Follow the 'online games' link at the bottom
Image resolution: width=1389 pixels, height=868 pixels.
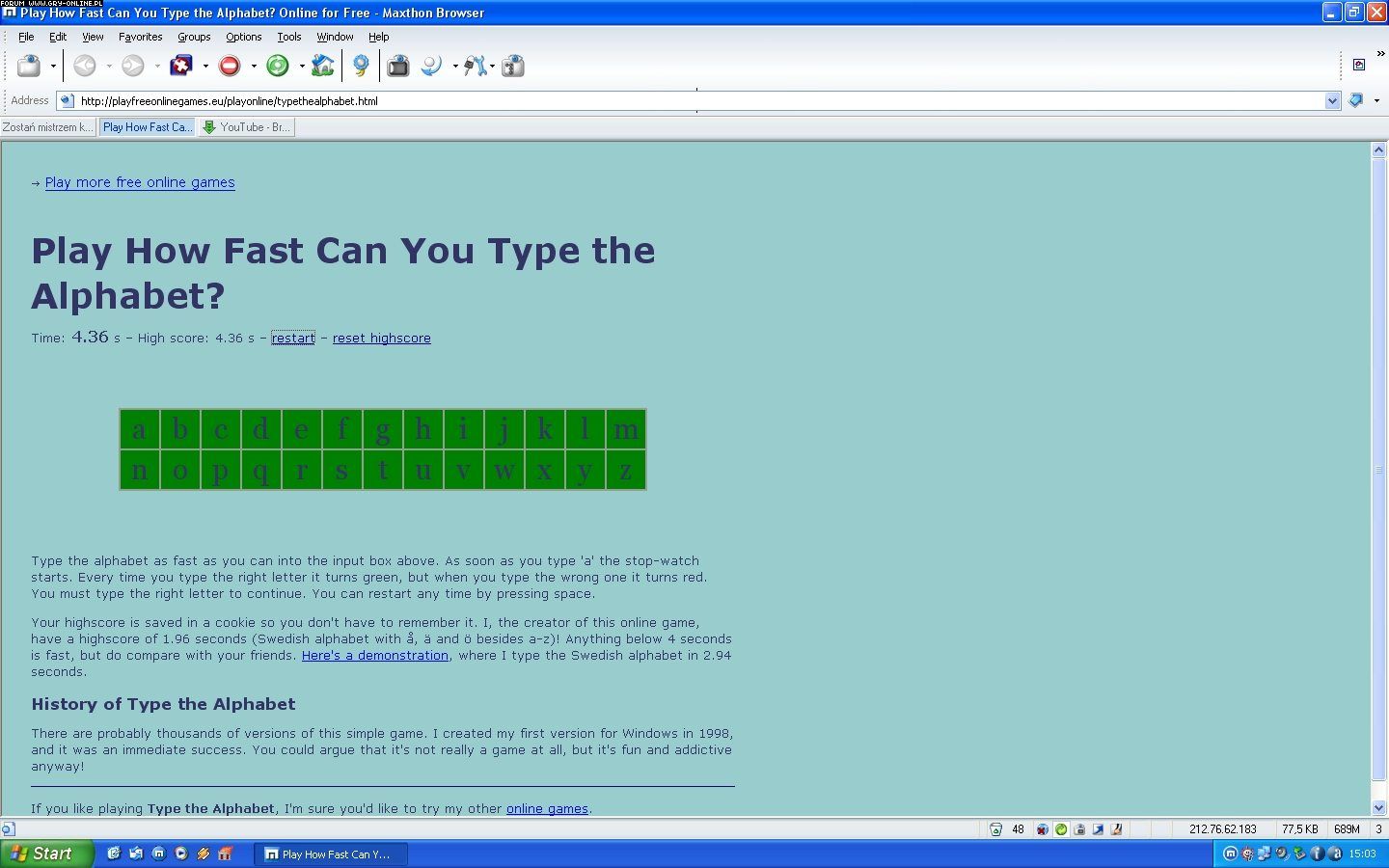click(547, 808)
